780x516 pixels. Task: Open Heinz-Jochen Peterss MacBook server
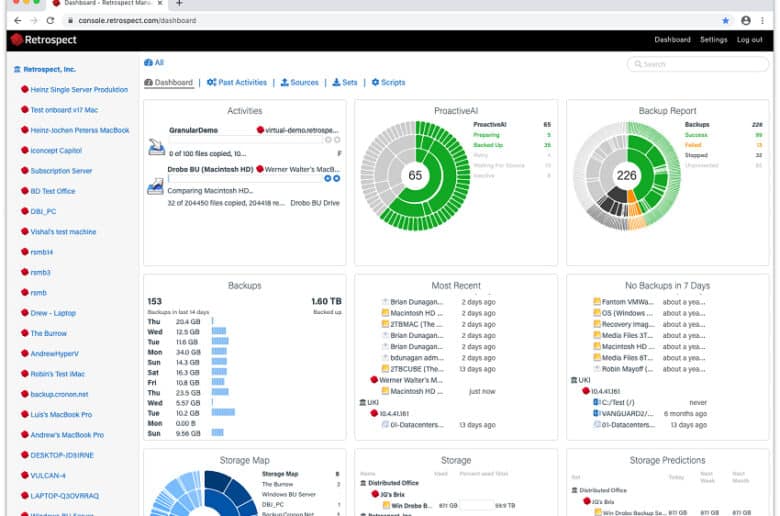(80, 130)
